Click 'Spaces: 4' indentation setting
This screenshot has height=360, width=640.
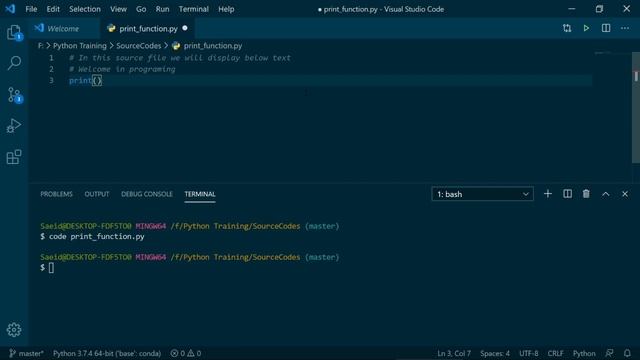(x=495, y=353)
